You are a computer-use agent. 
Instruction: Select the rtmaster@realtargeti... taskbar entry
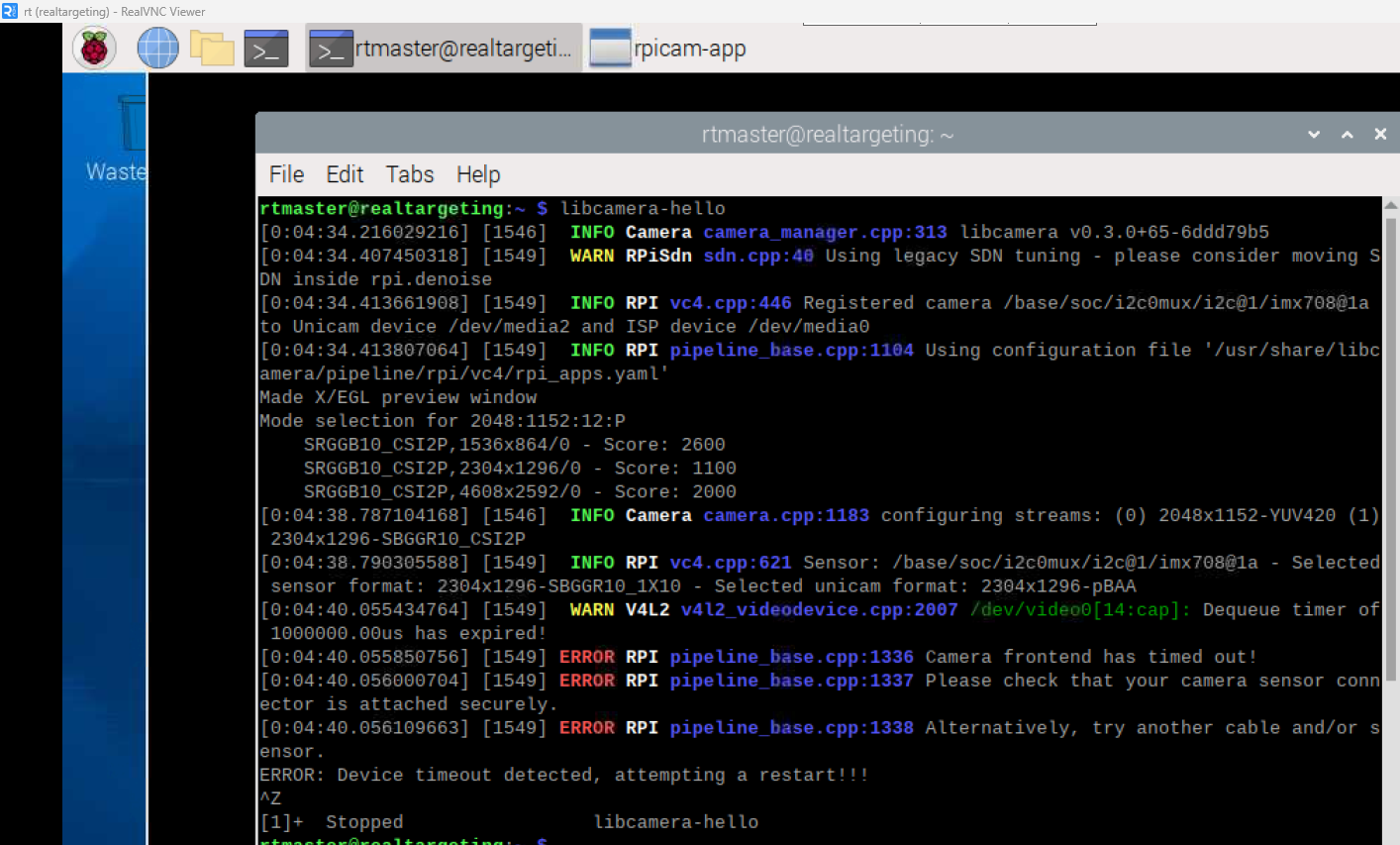tap(442, 49)
